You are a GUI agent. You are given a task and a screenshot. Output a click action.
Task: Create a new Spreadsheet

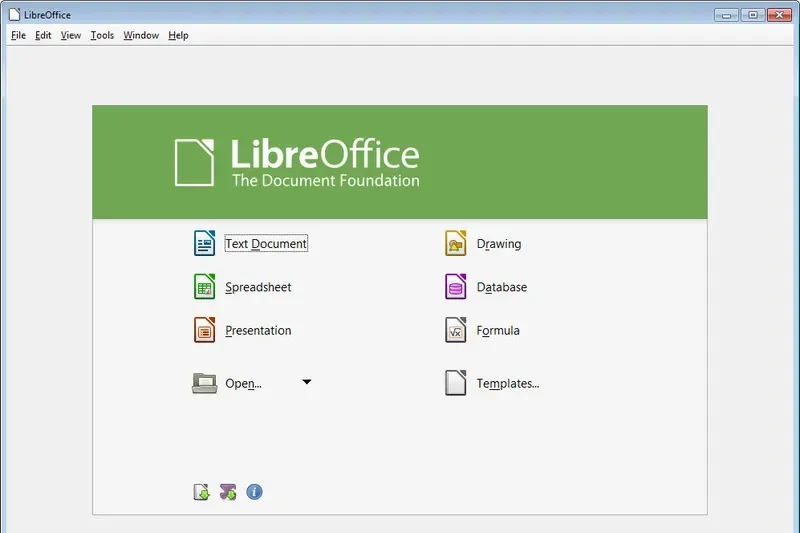click(258, 287)
